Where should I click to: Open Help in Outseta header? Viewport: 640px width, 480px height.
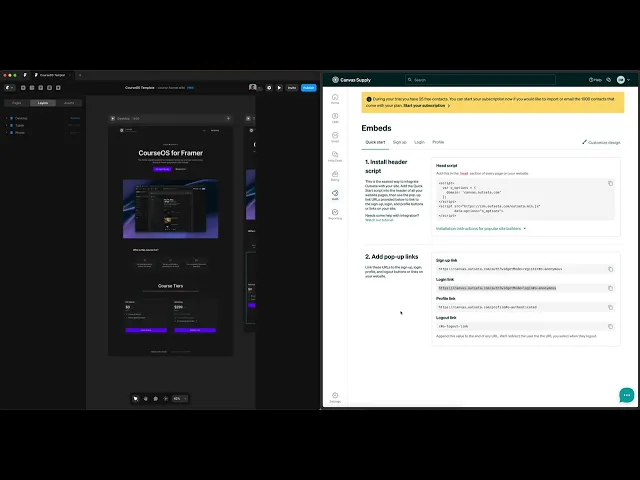coord(595,80)
